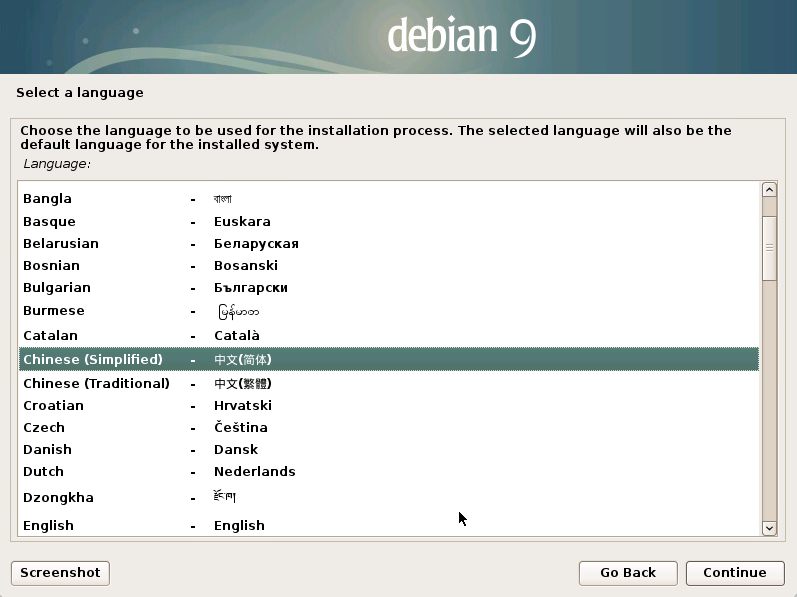Image resolution: width=797 pixels, height=597 pixels.
Task: Select Basque language row
Action: [x=389, y=222]
